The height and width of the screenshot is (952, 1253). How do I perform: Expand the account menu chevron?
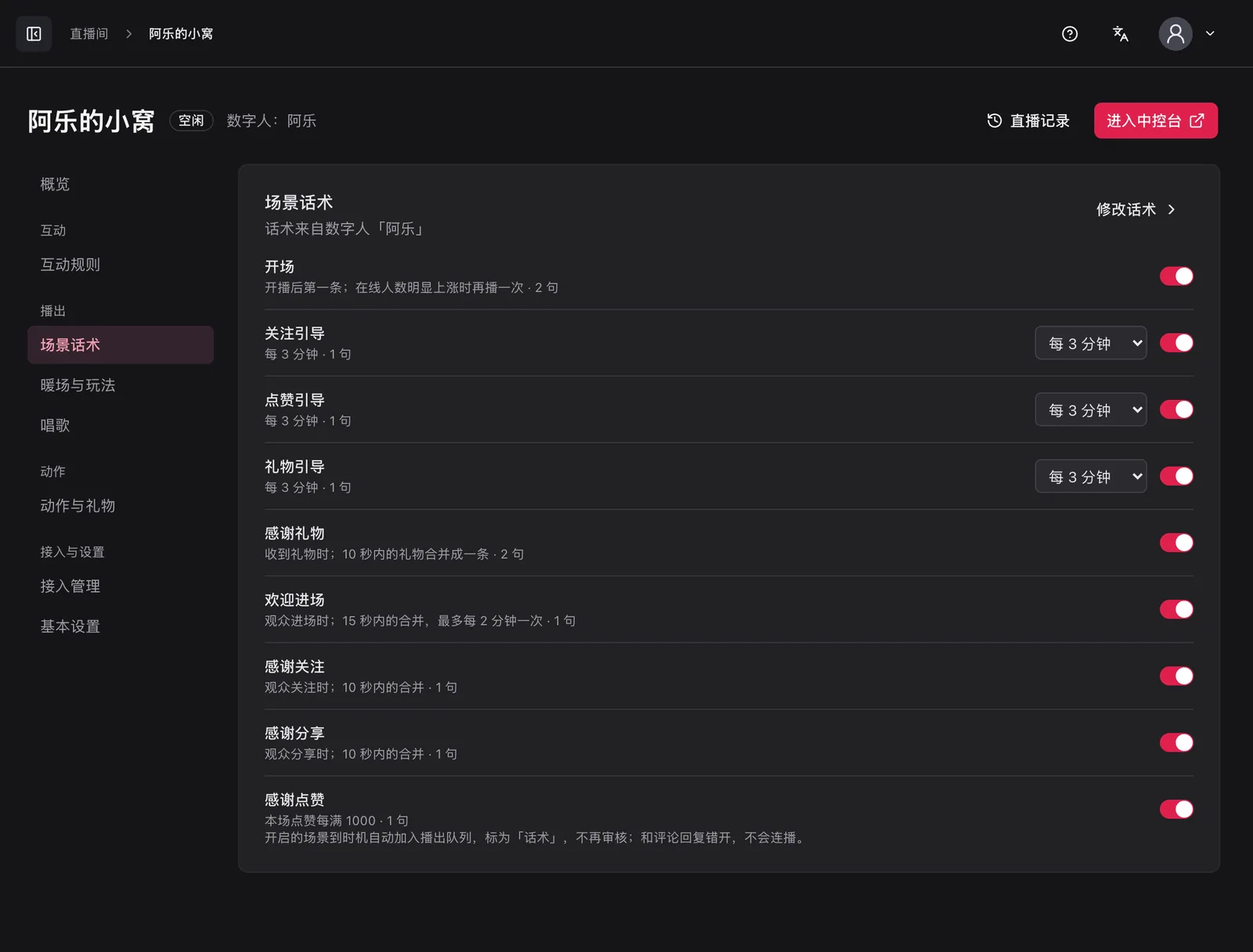(x=1210, y=34)
